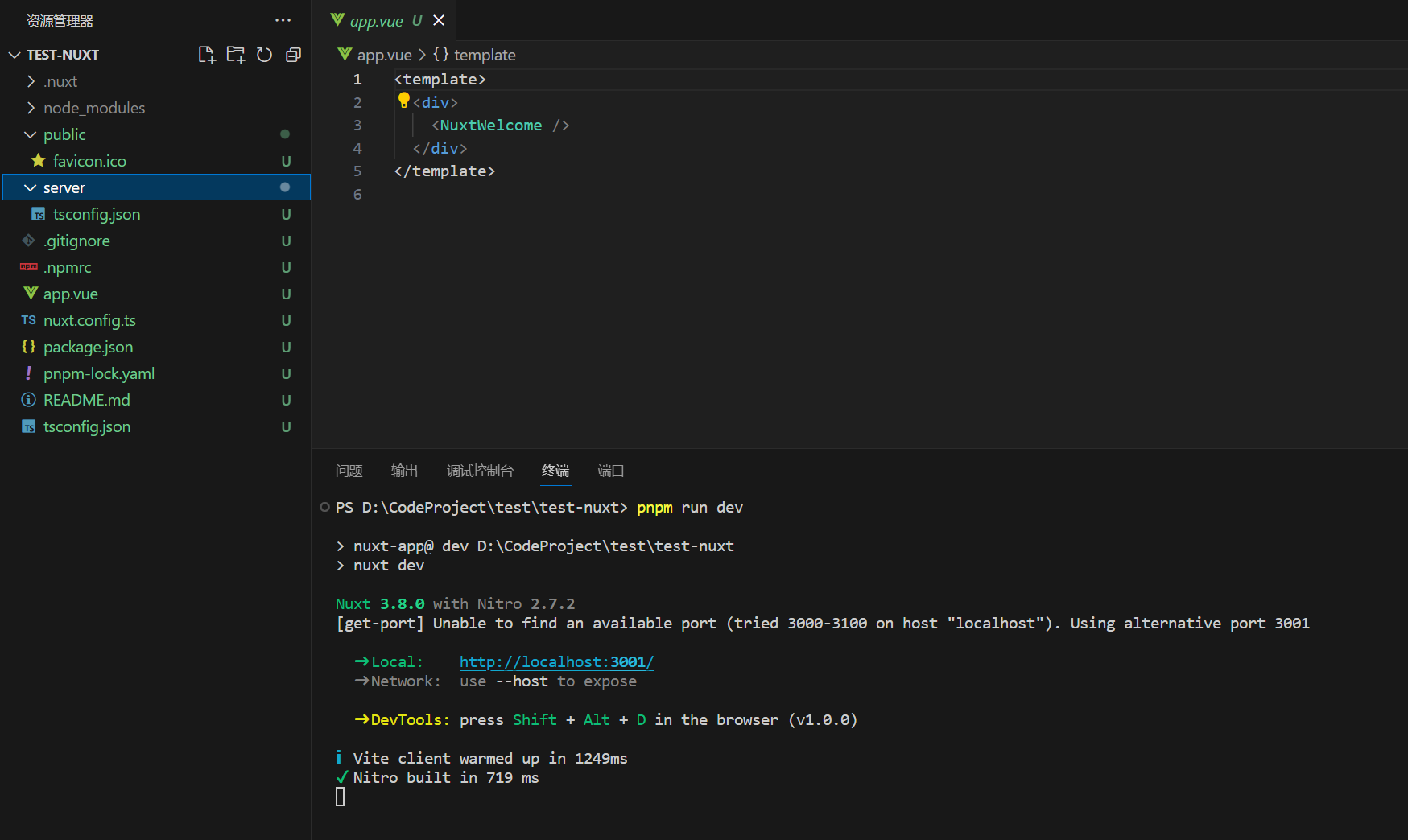
Task: Click the npm icon beside .npmrc
Action: coord(29,266)
